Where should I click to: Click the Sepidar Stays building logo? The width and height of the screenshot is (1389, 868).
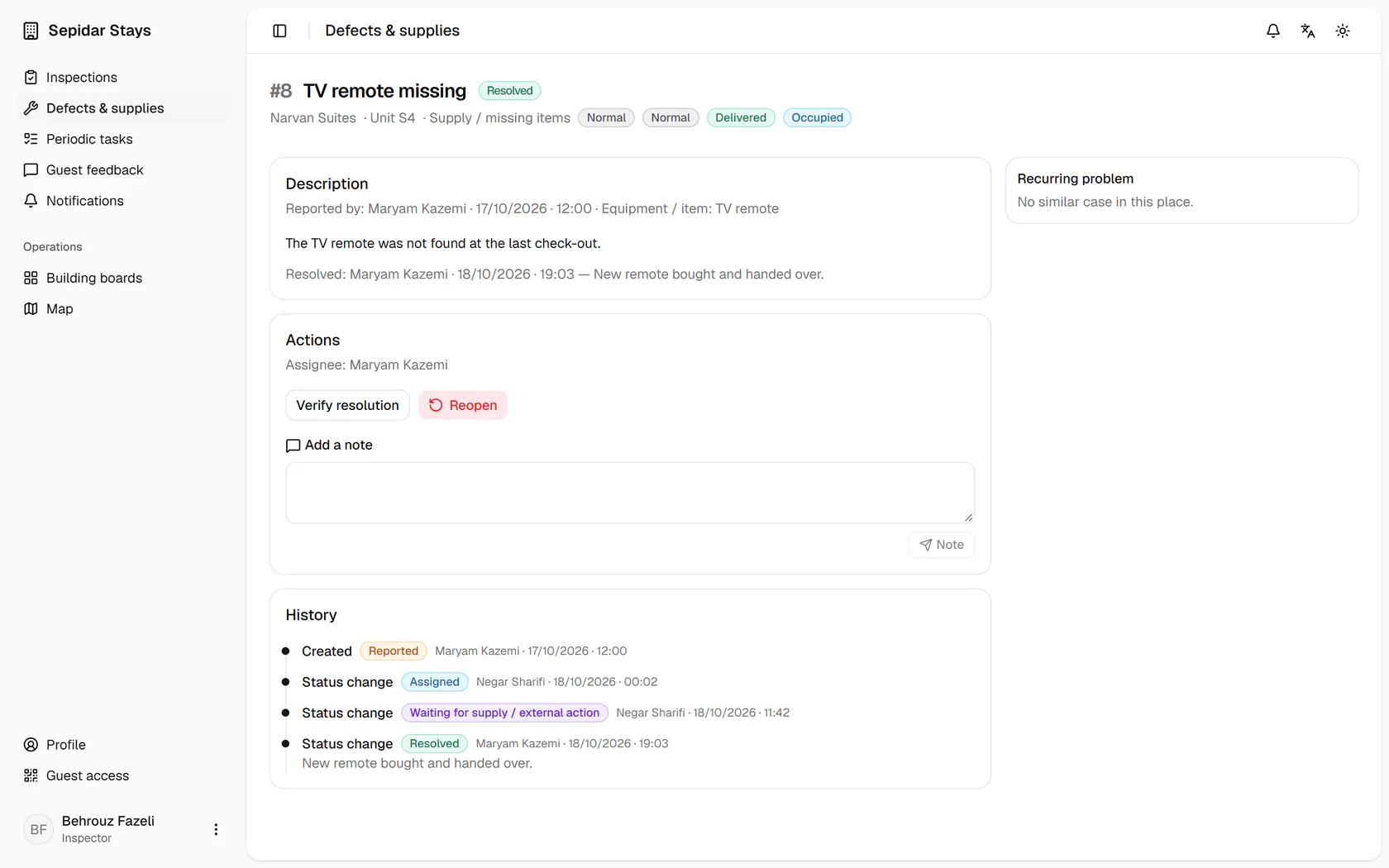coord(31,31)
